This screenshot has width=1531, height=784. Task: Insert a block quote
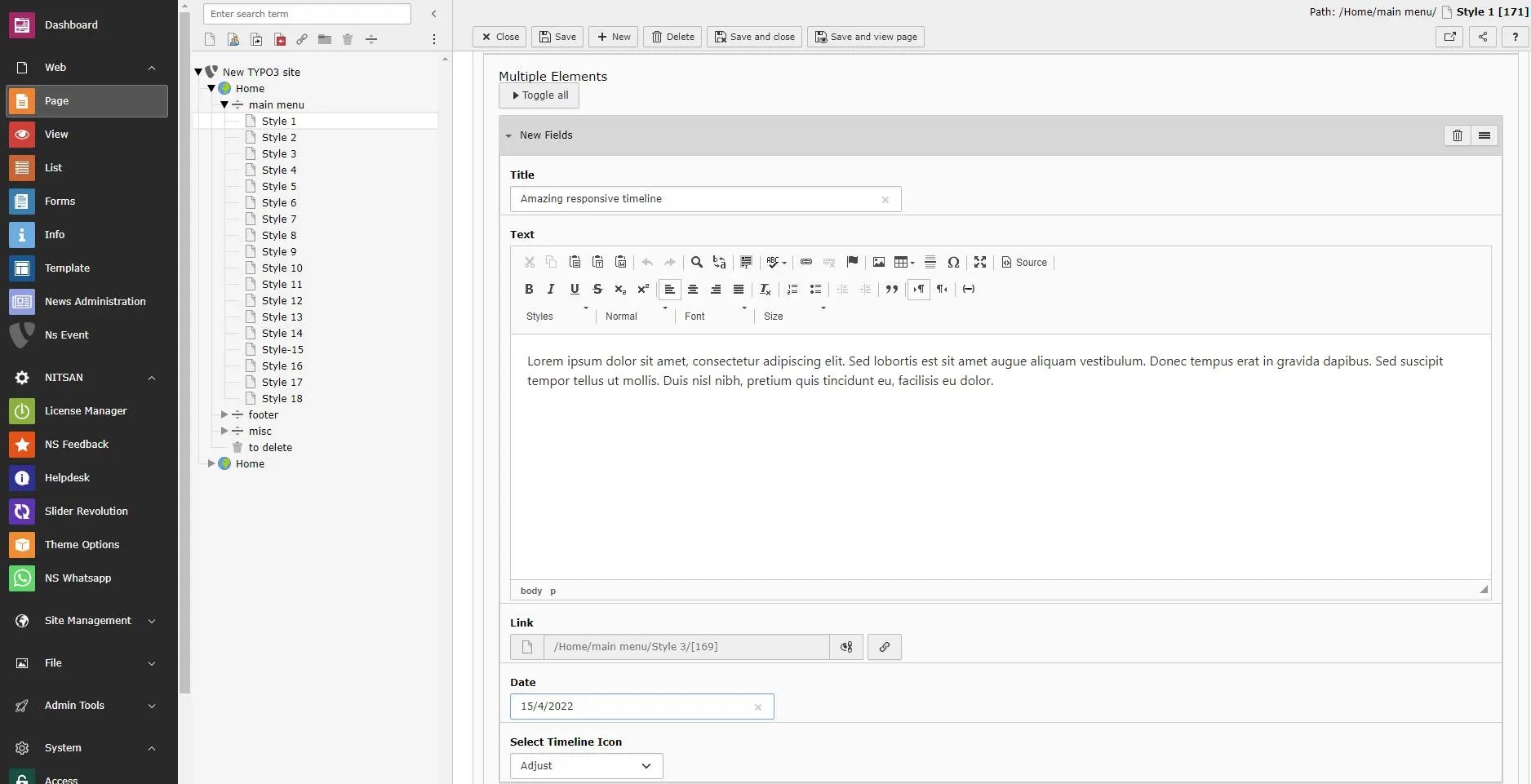pos(892,289)
